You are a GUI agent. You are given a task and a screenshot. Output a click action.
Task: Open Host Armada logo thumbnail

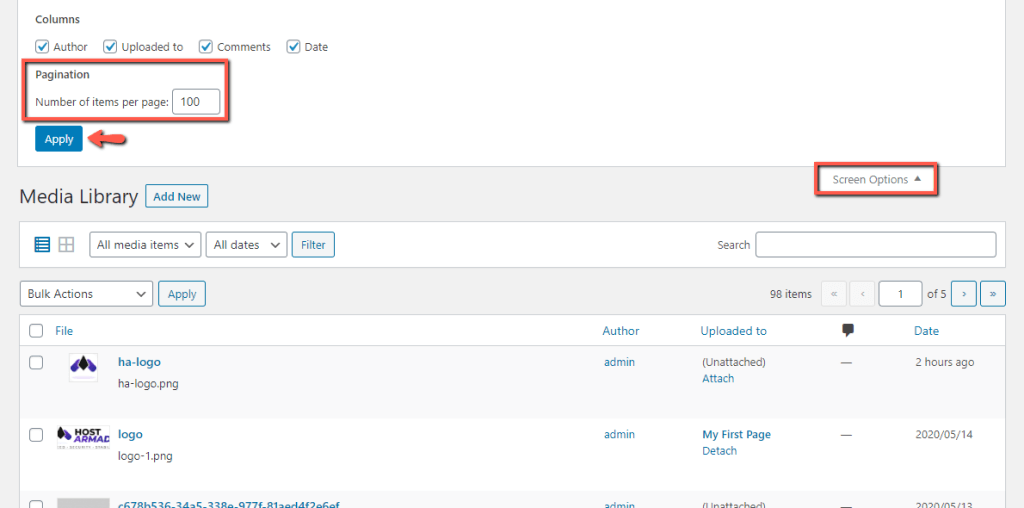(x=84, y=437)
